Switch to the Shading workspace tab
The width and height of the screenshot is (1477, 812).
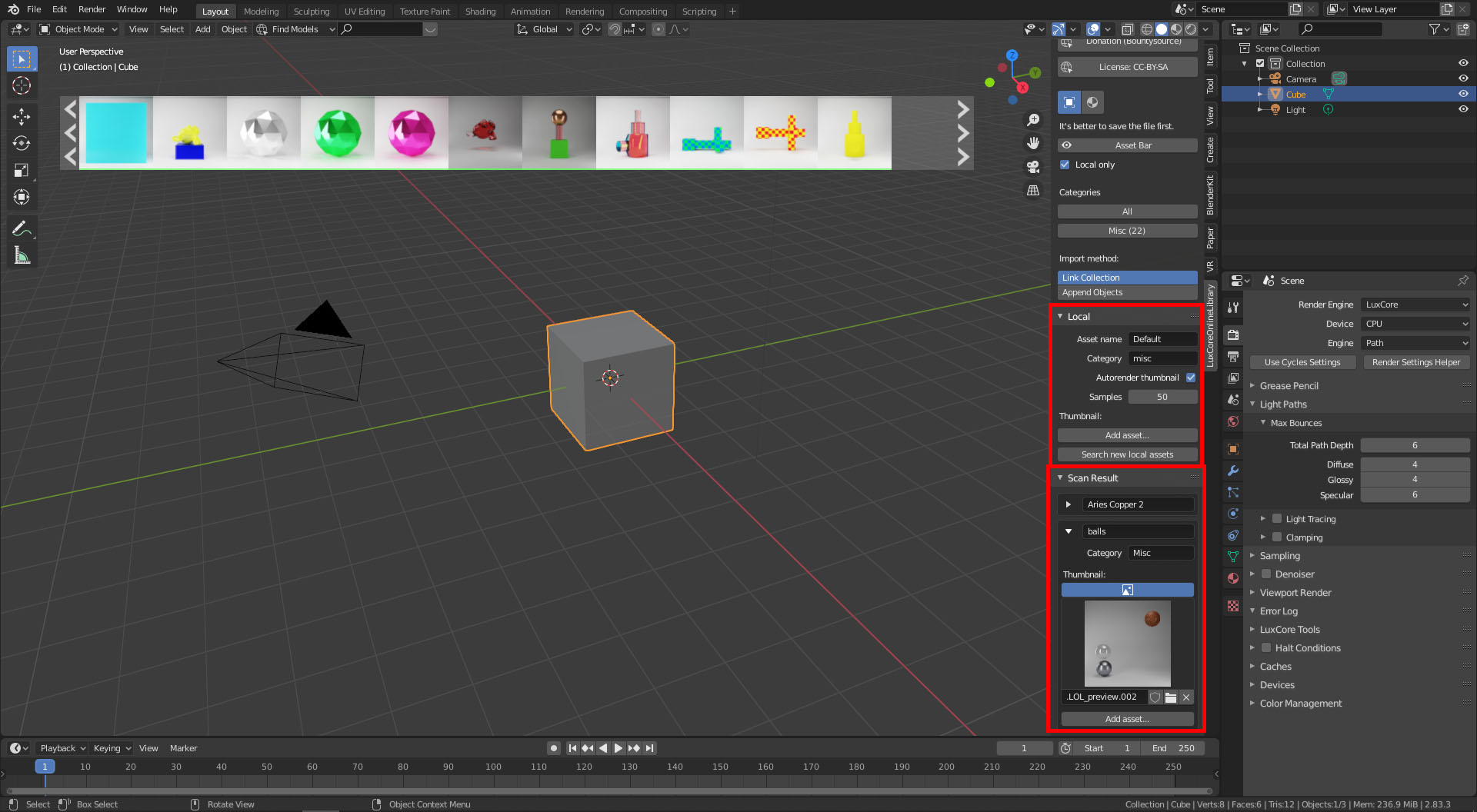pos(480,12)
